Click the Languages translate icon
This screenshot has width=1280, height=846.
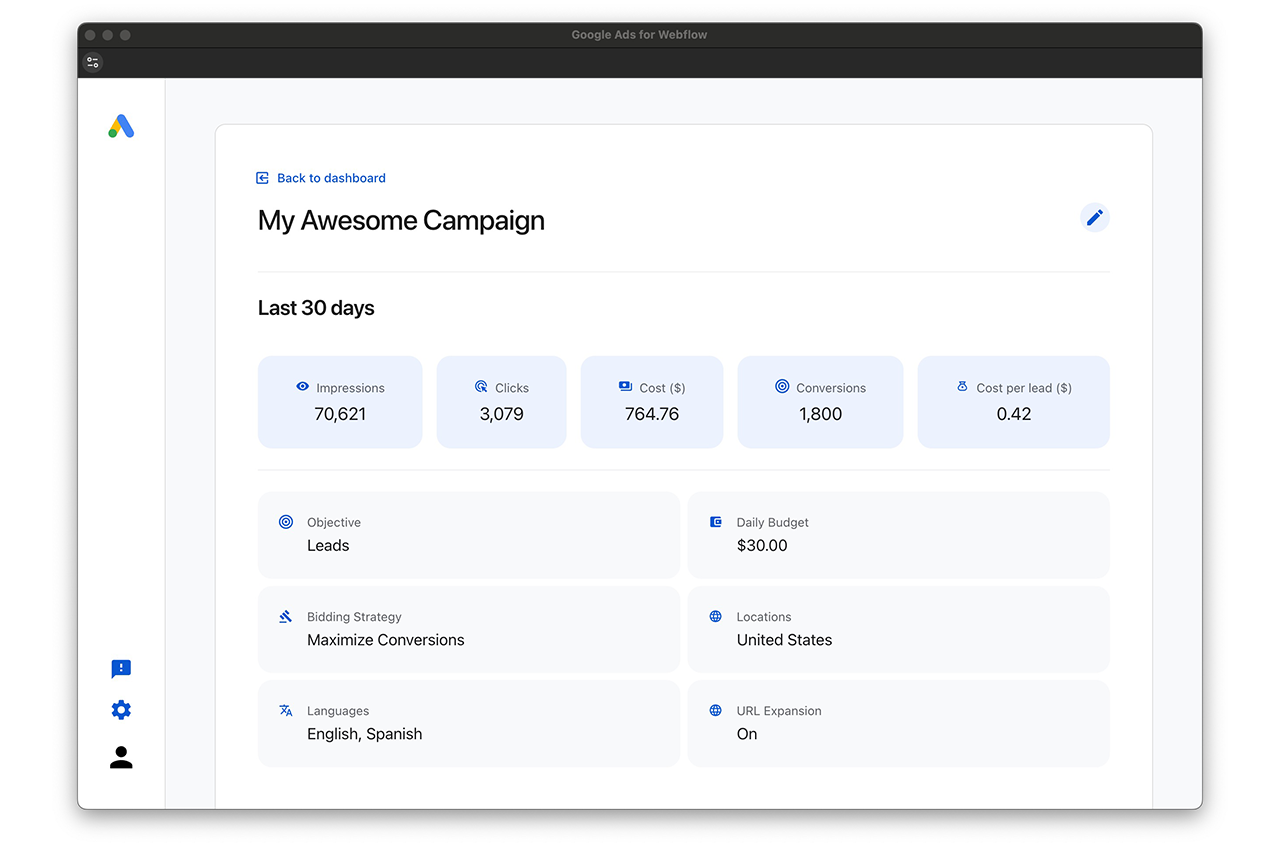(x=285, y=710)
